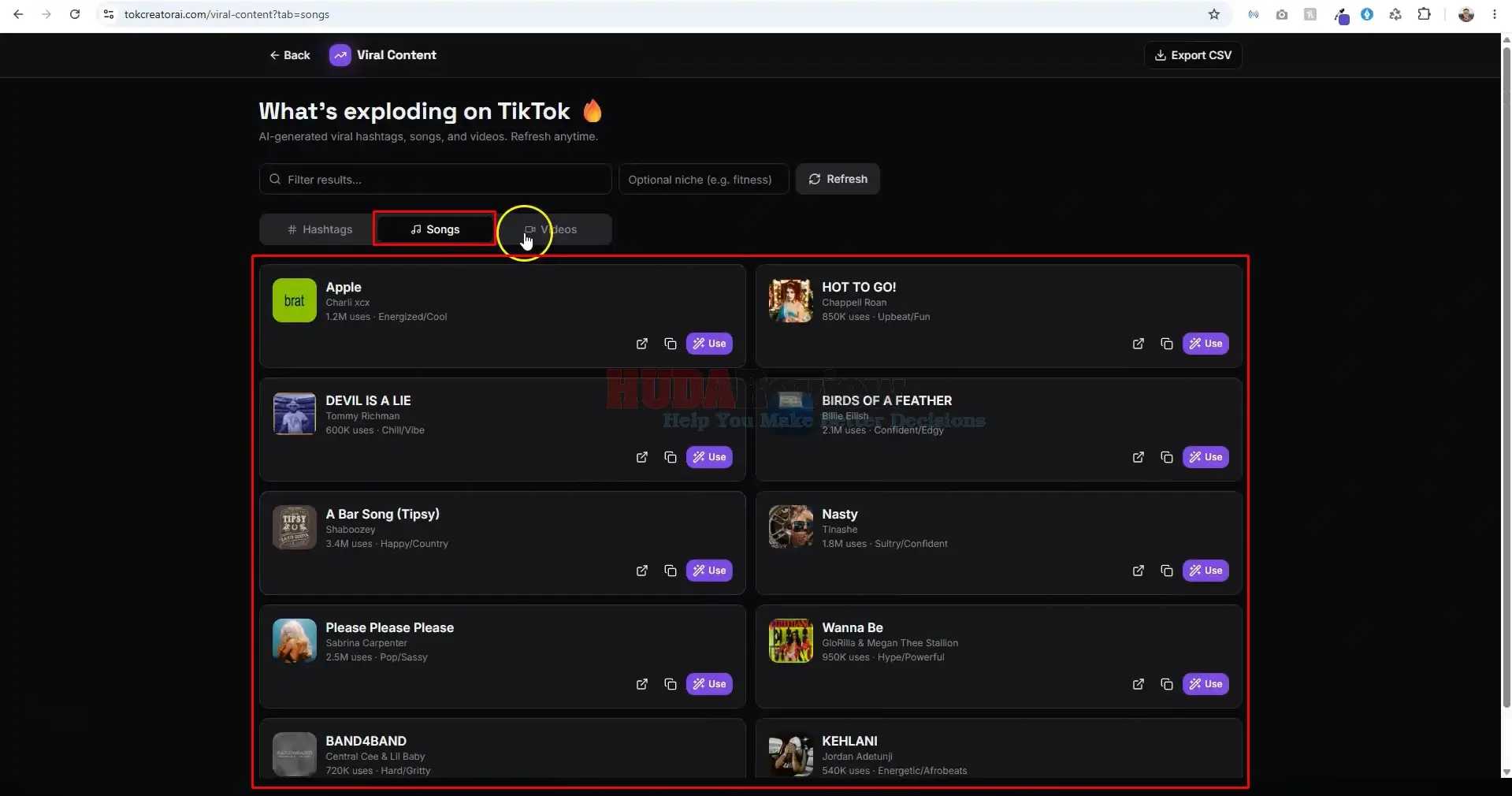Click the DEVIL IS A LIE cover art
The width and height of the screenshot is (1512, 796).
pyautogui.click(x=295, y=414)
